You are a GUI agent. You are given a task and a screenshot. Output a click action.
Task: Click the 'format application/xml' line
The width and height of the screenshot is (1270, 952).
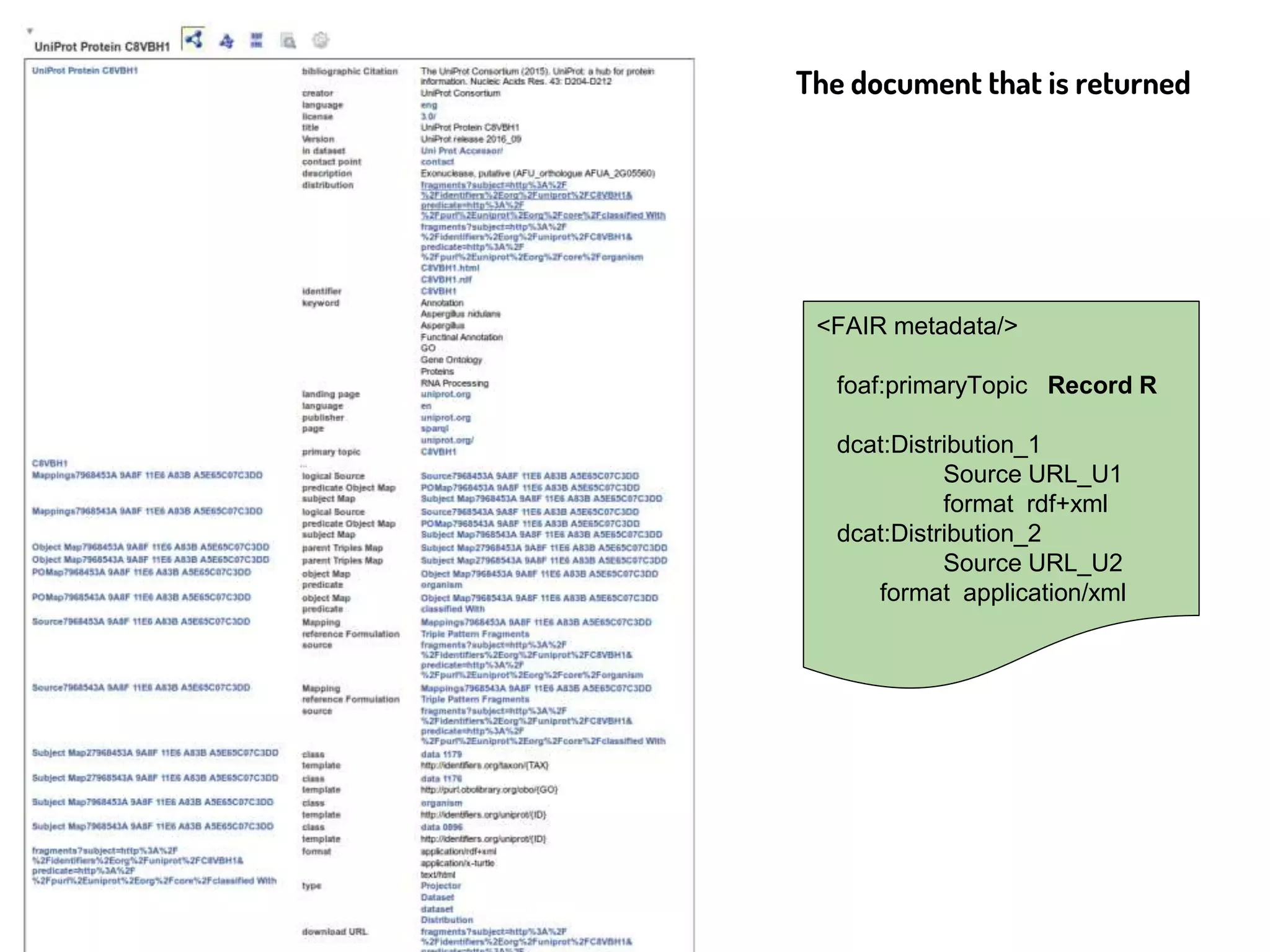[x=1002, y=593]
